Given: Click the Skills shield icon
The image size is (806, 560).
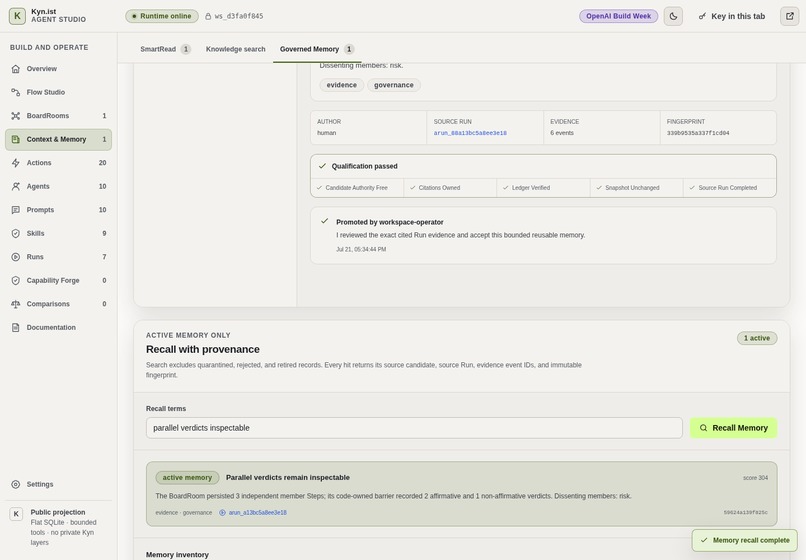Looking at the screenshot, I should (15, 233).
